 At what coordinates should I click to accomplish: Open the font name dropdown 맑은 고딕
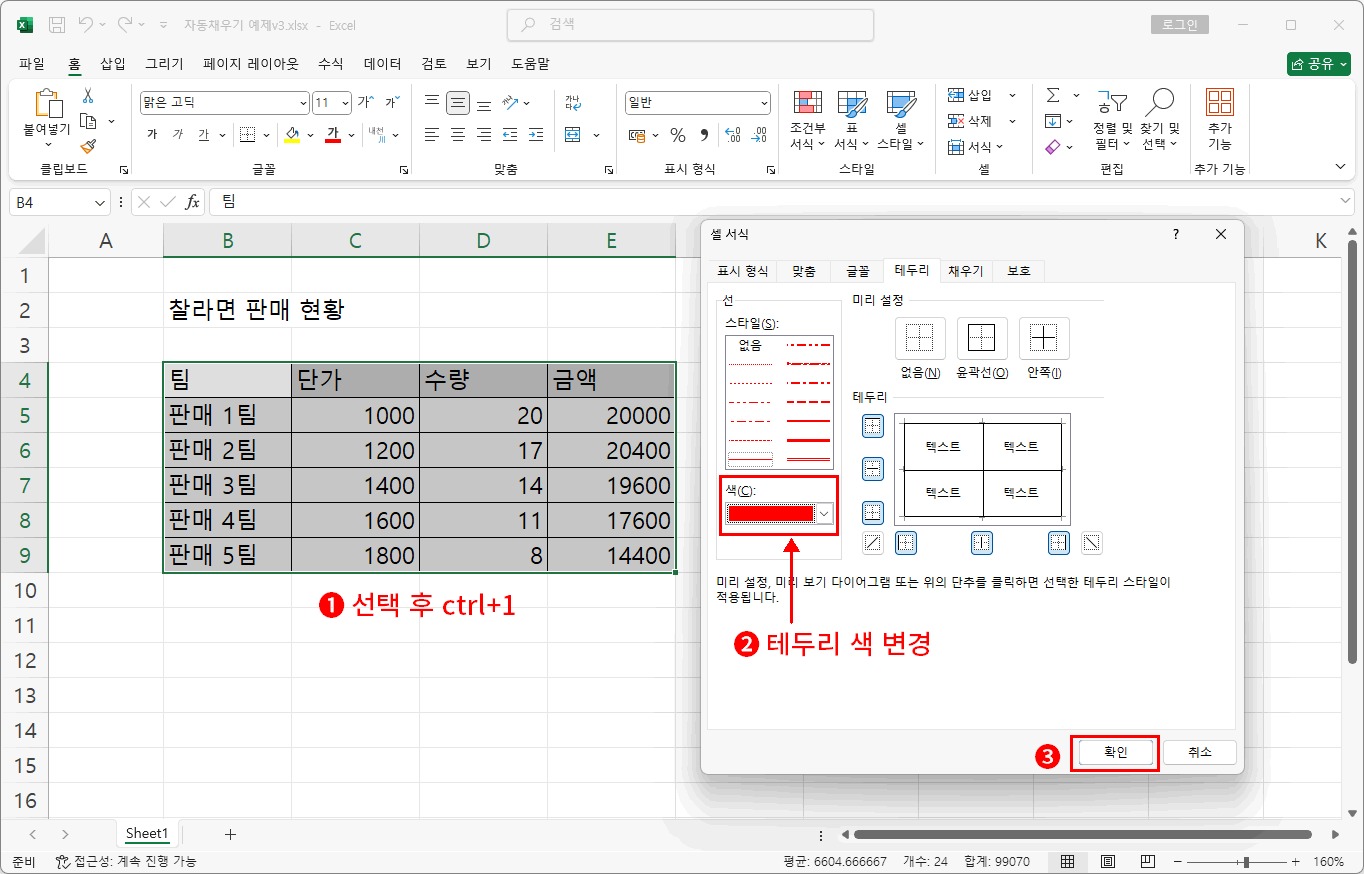point(303,103)
